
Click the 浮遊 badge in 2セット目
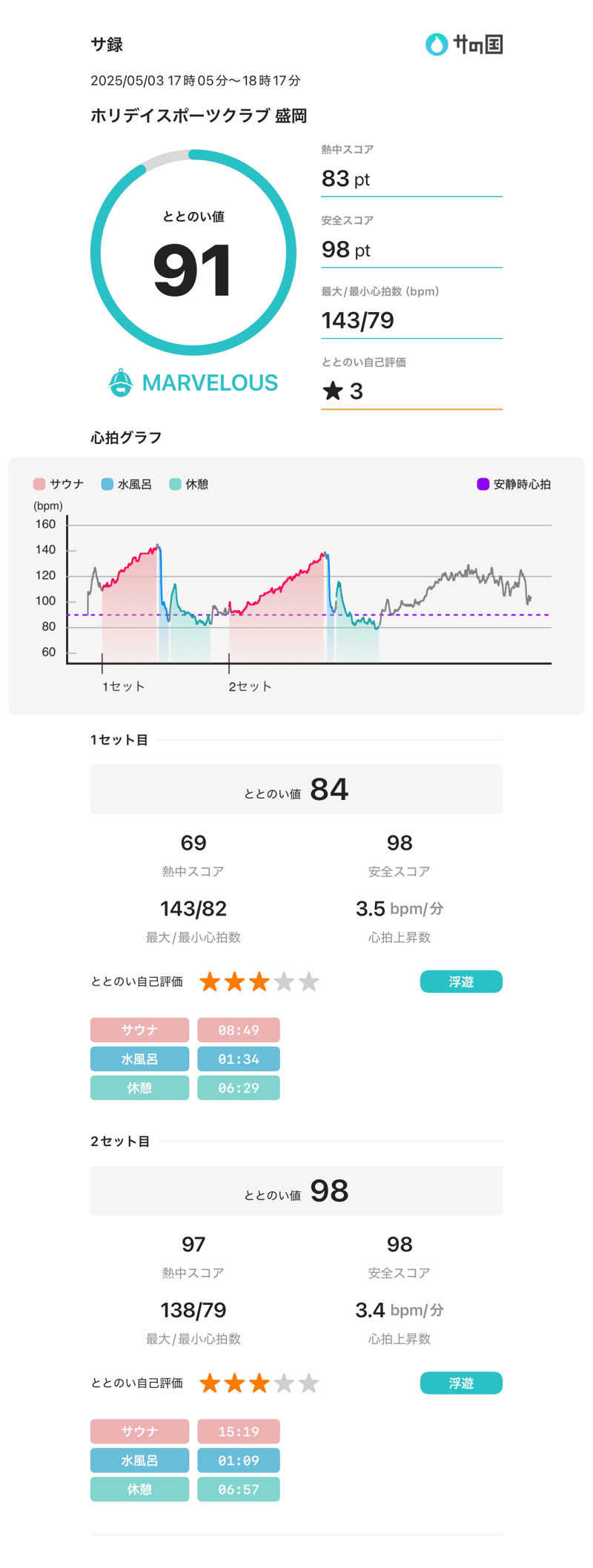coord(461,1383)
